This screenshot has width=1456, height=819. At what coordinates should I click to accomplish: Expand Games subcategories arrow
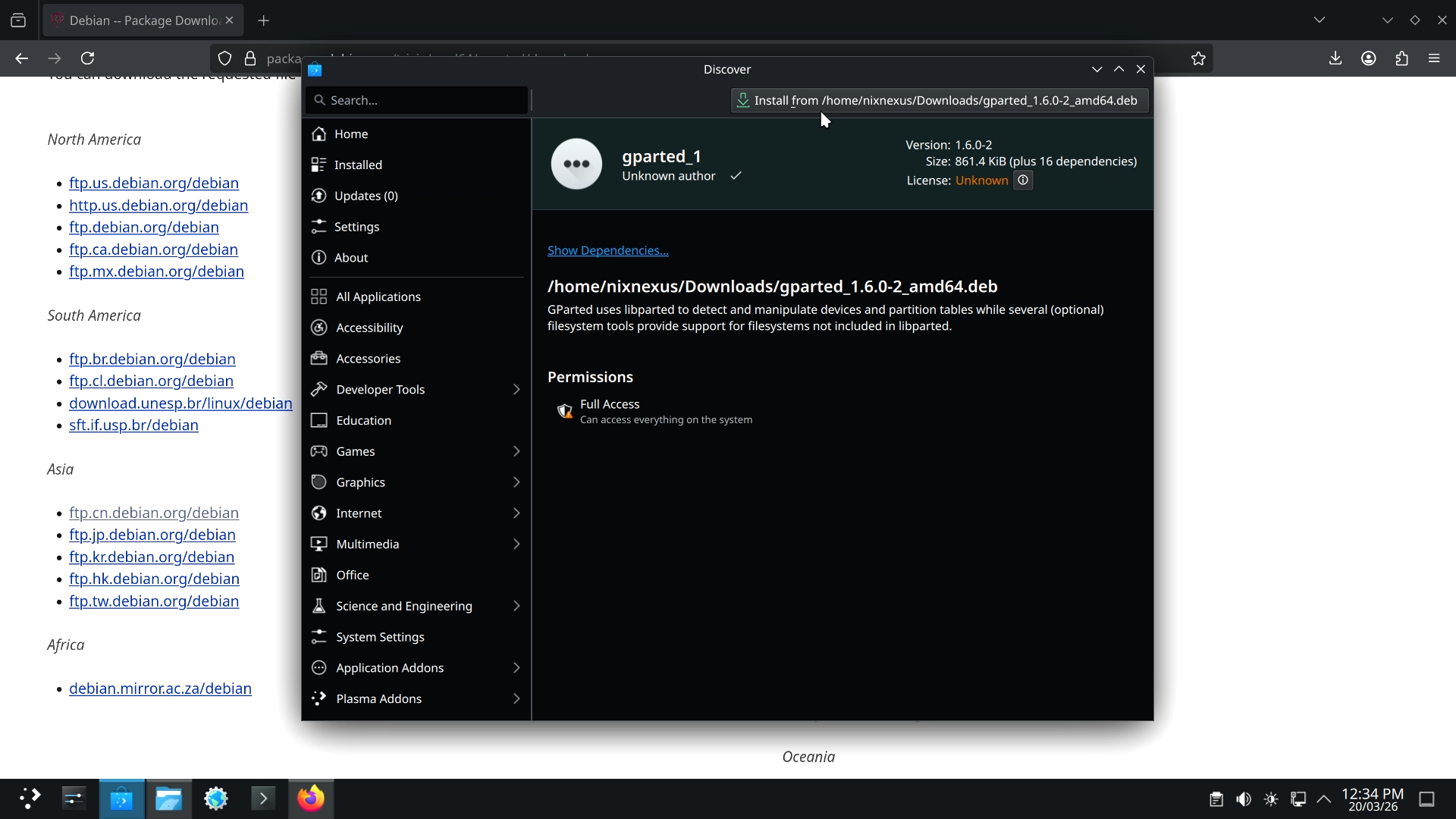516,451
